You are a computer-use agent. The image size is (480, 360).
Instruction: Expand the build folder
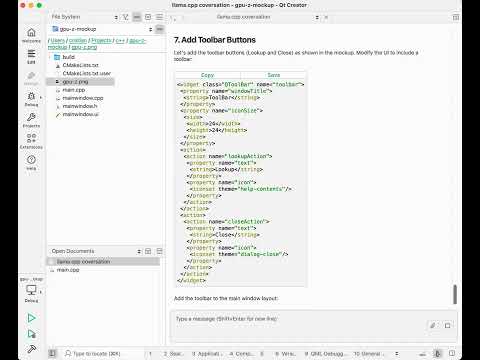51,57
